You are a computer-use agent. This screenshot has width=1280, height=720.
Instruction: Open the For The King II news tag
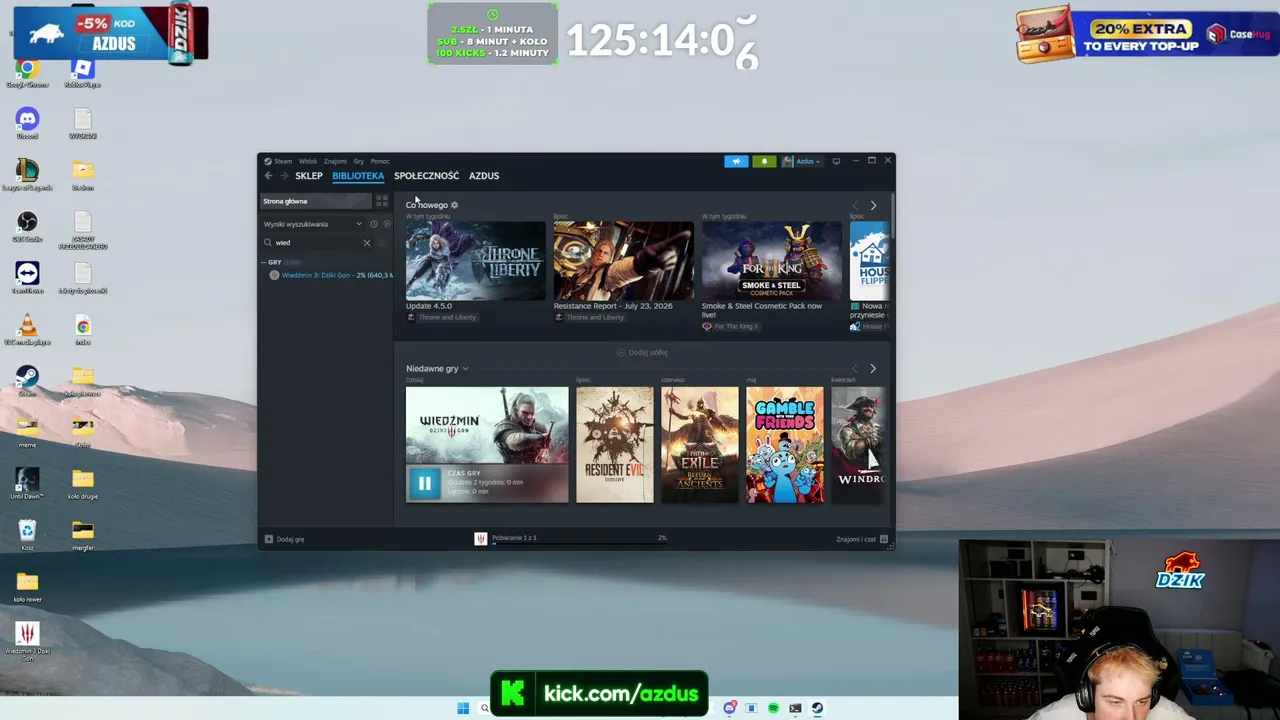tap(730, 327)
